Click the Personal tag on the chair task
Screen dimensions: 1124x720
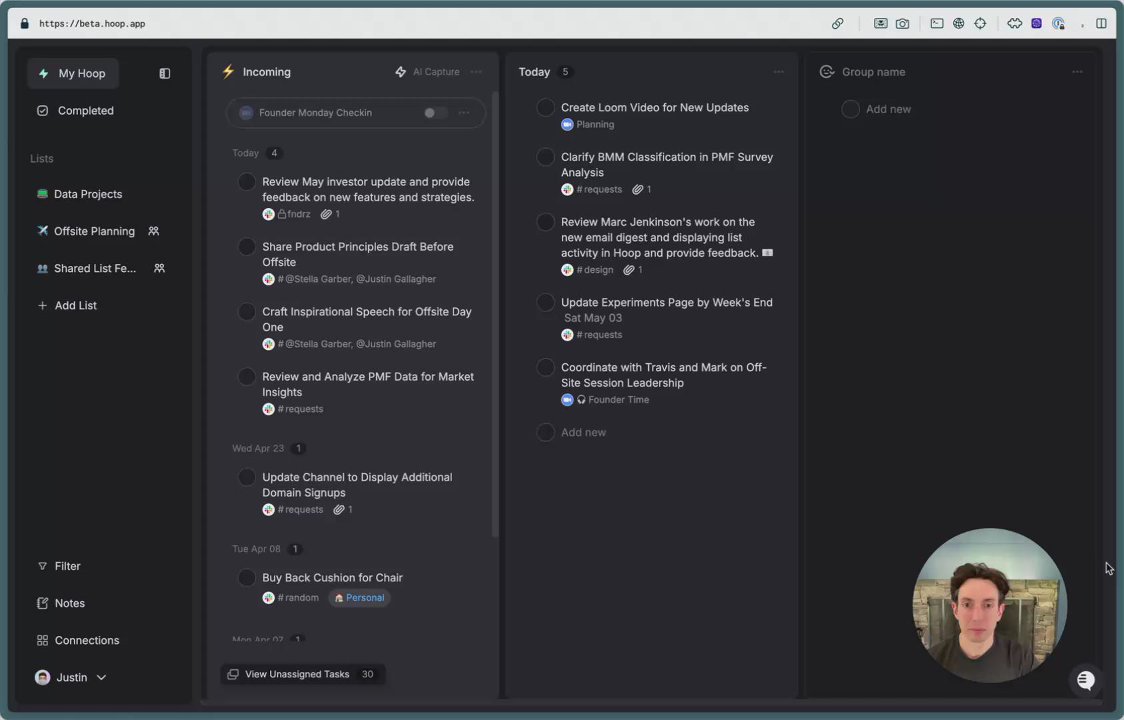[359, 598]
